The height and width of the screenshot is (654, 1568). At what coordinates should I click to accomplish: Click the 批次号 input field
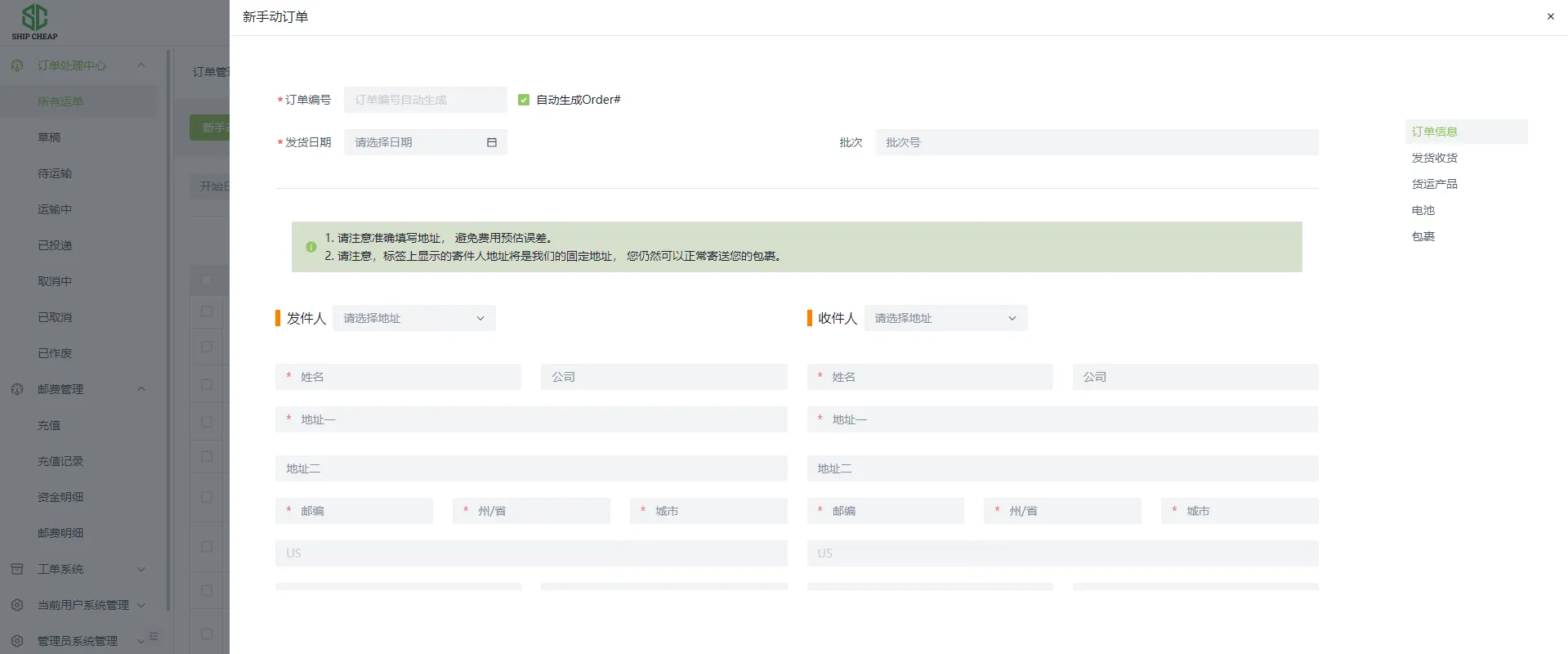click(x=1097, y=142)
